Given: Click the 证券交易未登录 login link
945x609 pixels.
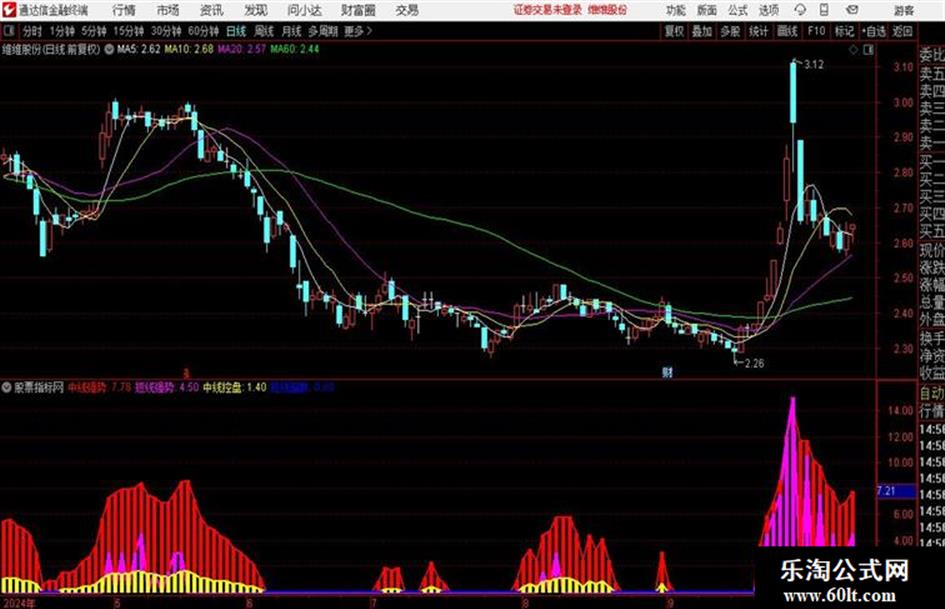Looking at the screenshot, I should 547,10.
